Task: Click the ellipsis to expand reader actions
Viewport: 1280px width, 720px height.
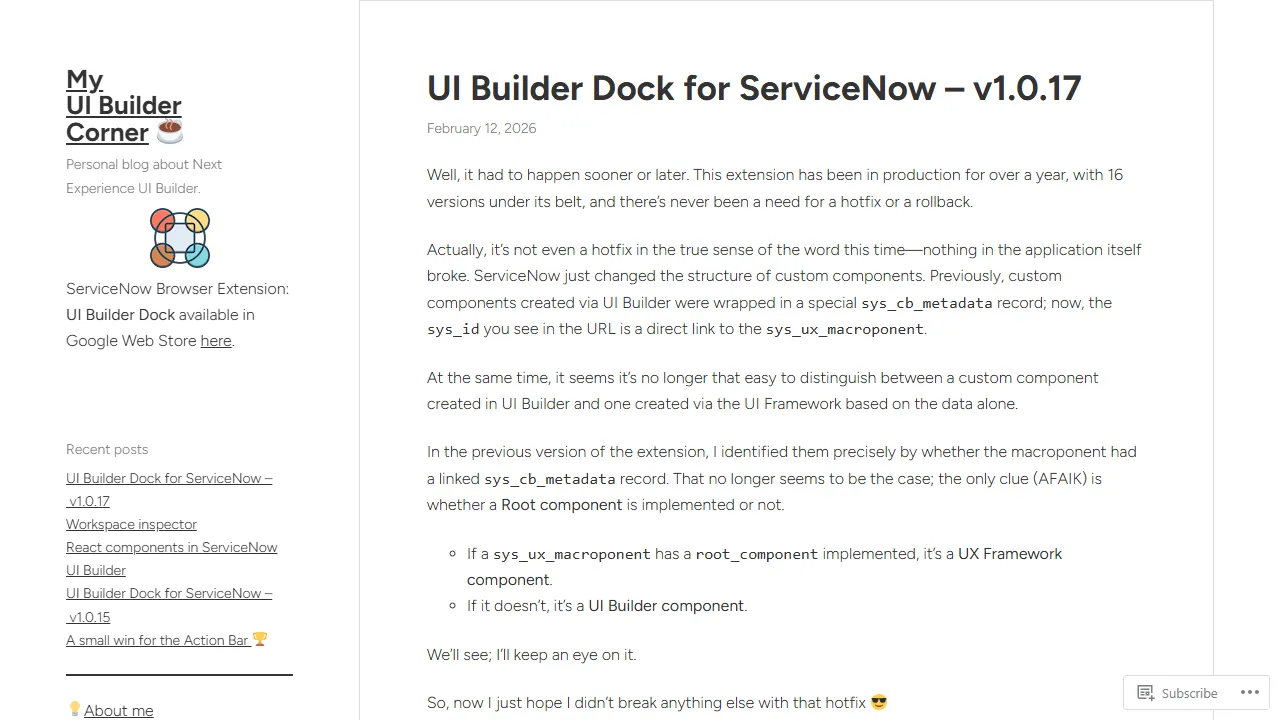Action: 1249,692
